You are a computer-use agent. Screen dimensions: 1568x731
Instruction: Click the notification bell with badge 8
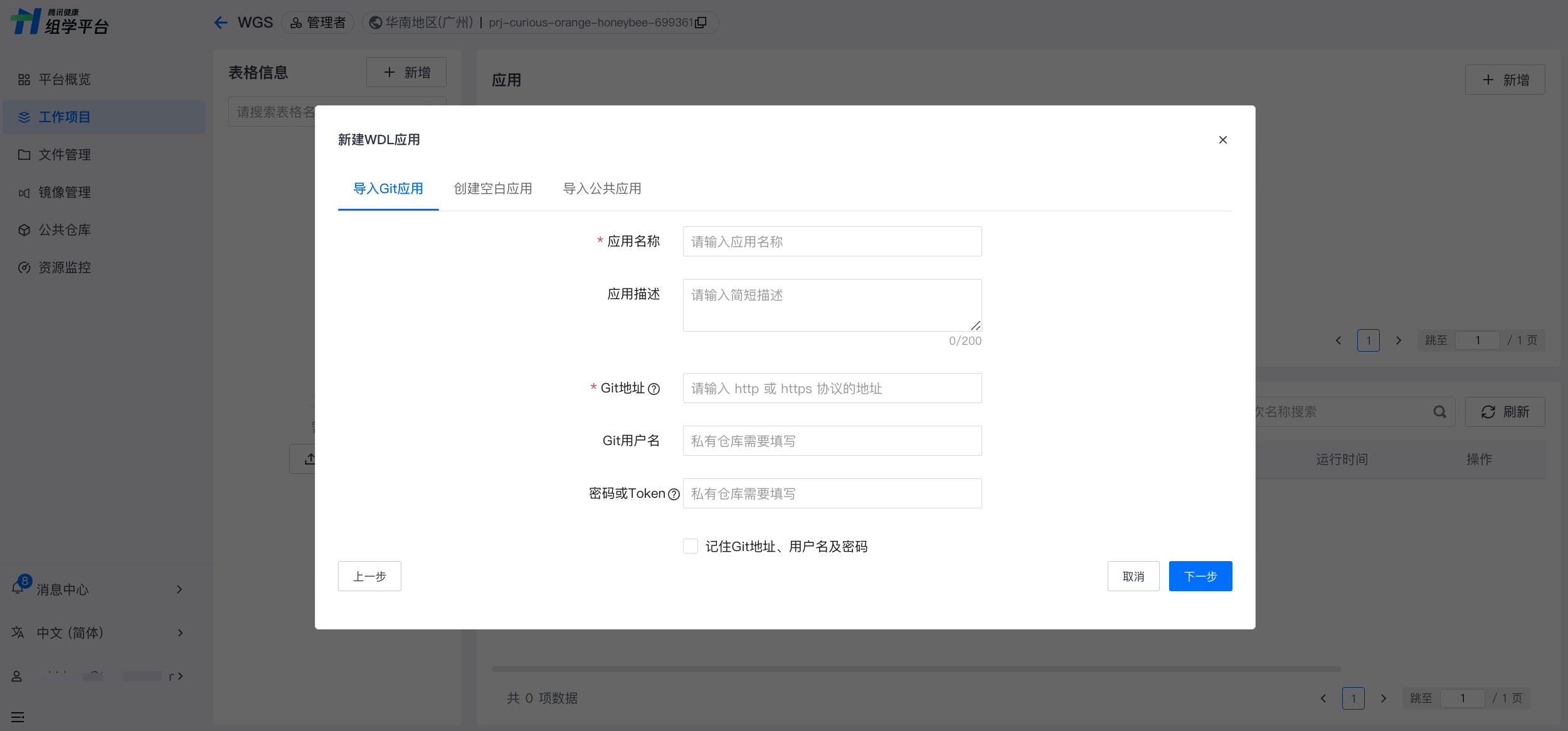point(18,587)
